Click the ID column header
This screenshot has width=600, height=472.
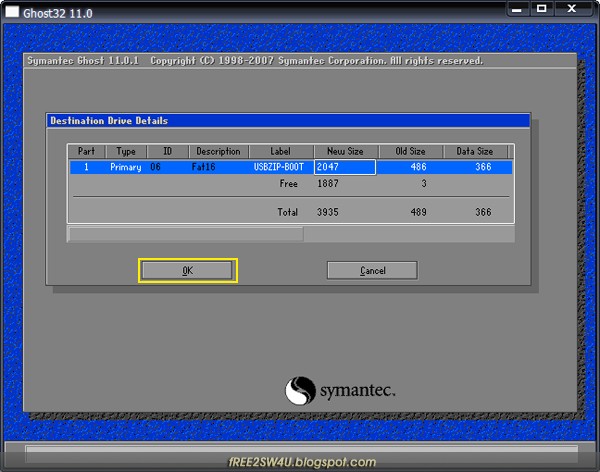(168, 152)
